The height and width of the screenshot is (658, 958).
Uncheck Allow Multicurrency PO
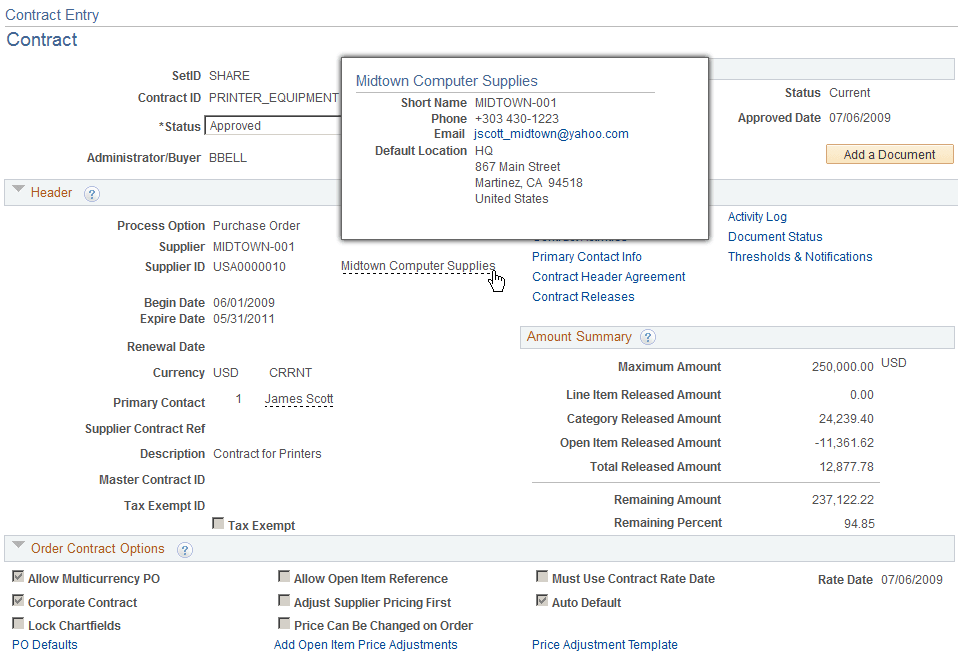point(17,578)
